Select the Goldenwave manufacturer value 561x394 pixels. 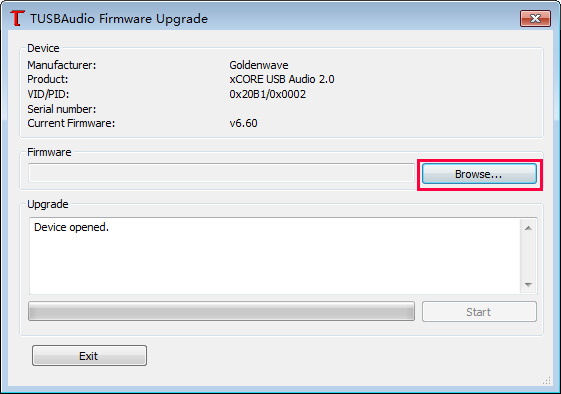(x=259, y=65)
